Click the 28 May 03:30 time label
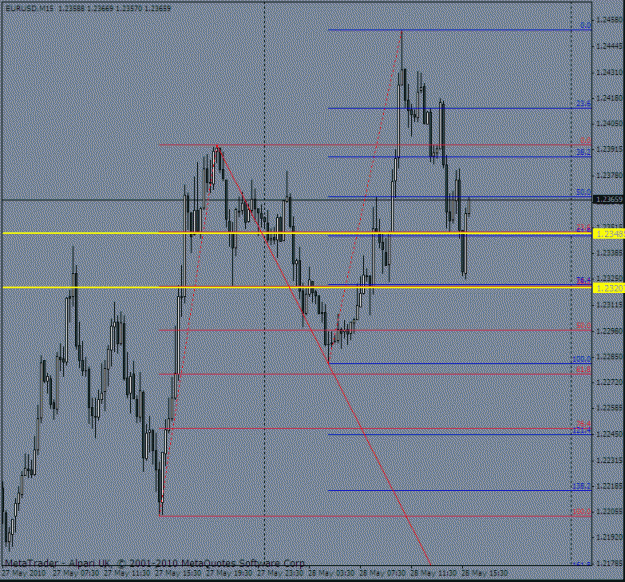The width and height of the screenshot is (625, 582). click(331, 573)
